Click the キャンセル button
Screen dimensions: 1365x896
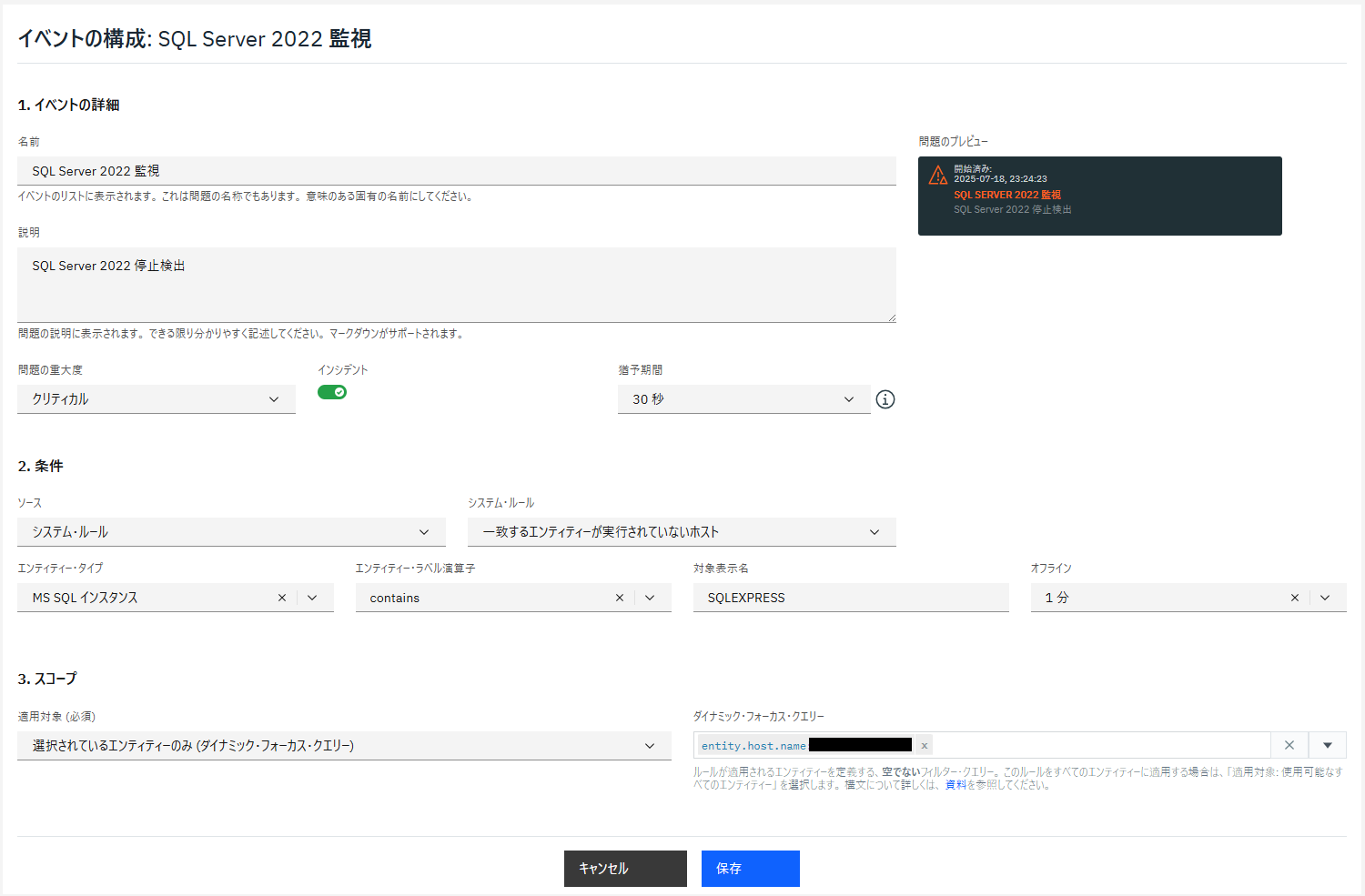point(625,869)
